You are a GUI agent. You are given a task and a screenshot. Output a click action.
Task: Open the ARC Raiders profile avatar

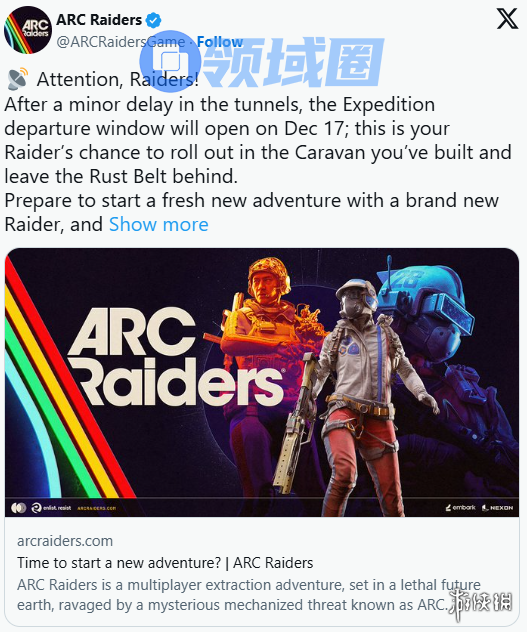coord(28,30)
